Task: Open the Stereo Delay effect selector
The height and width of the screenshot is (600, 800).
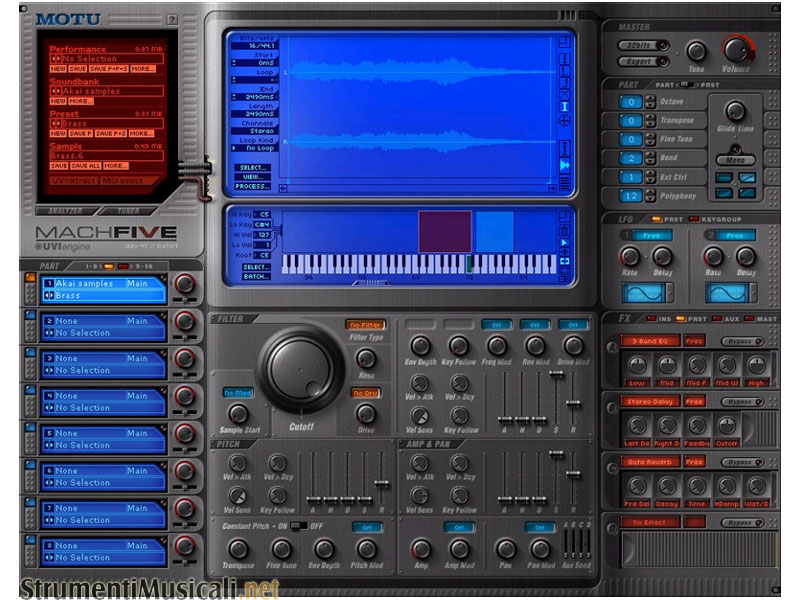Action: (x=649, y=401)
